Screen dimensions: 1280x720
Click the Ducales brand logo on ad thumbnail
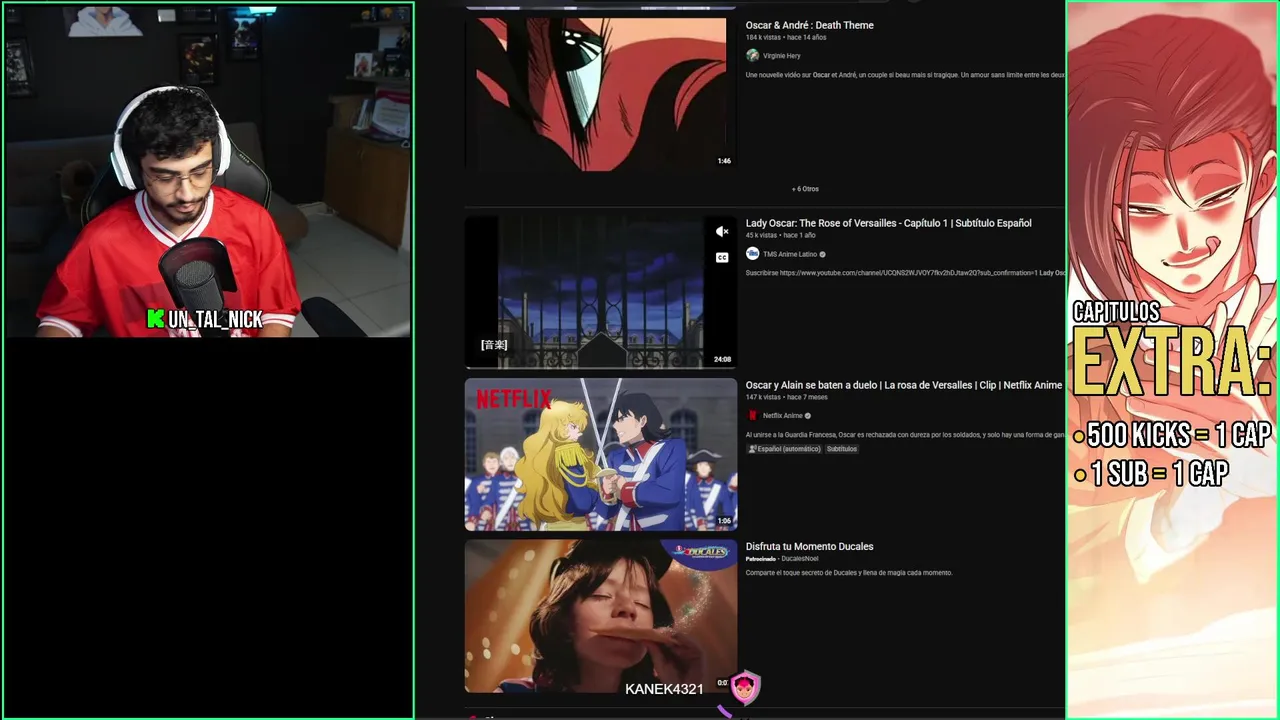pos(703,553)
